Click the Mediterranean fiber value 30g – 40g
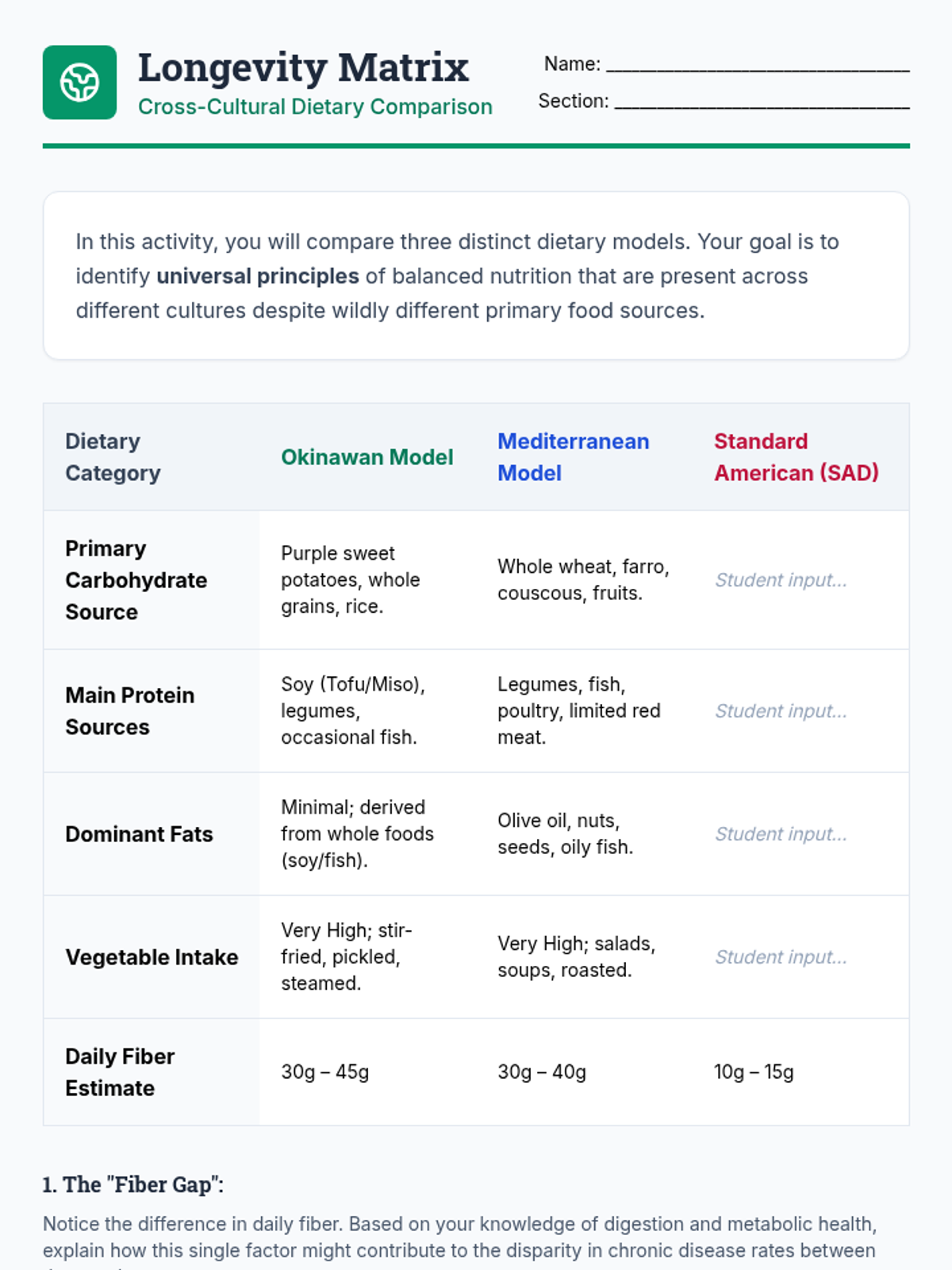 tap(542, 1072)
